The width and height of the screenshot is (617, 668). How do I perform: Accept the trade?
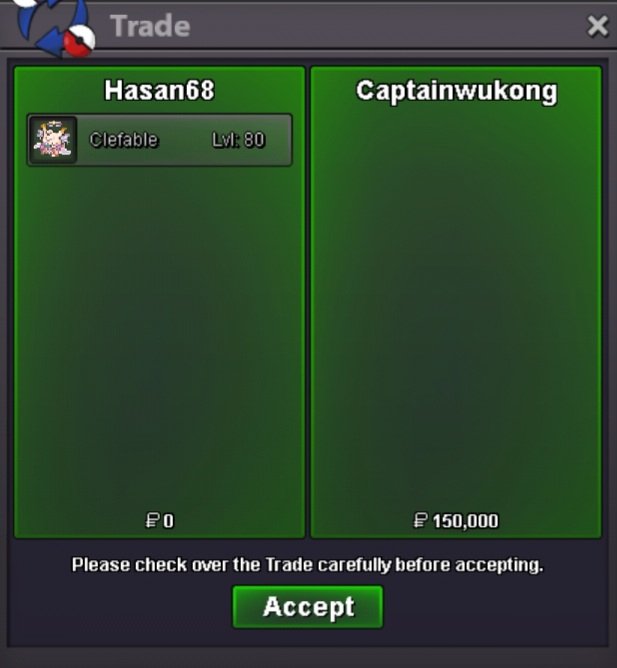308,606
